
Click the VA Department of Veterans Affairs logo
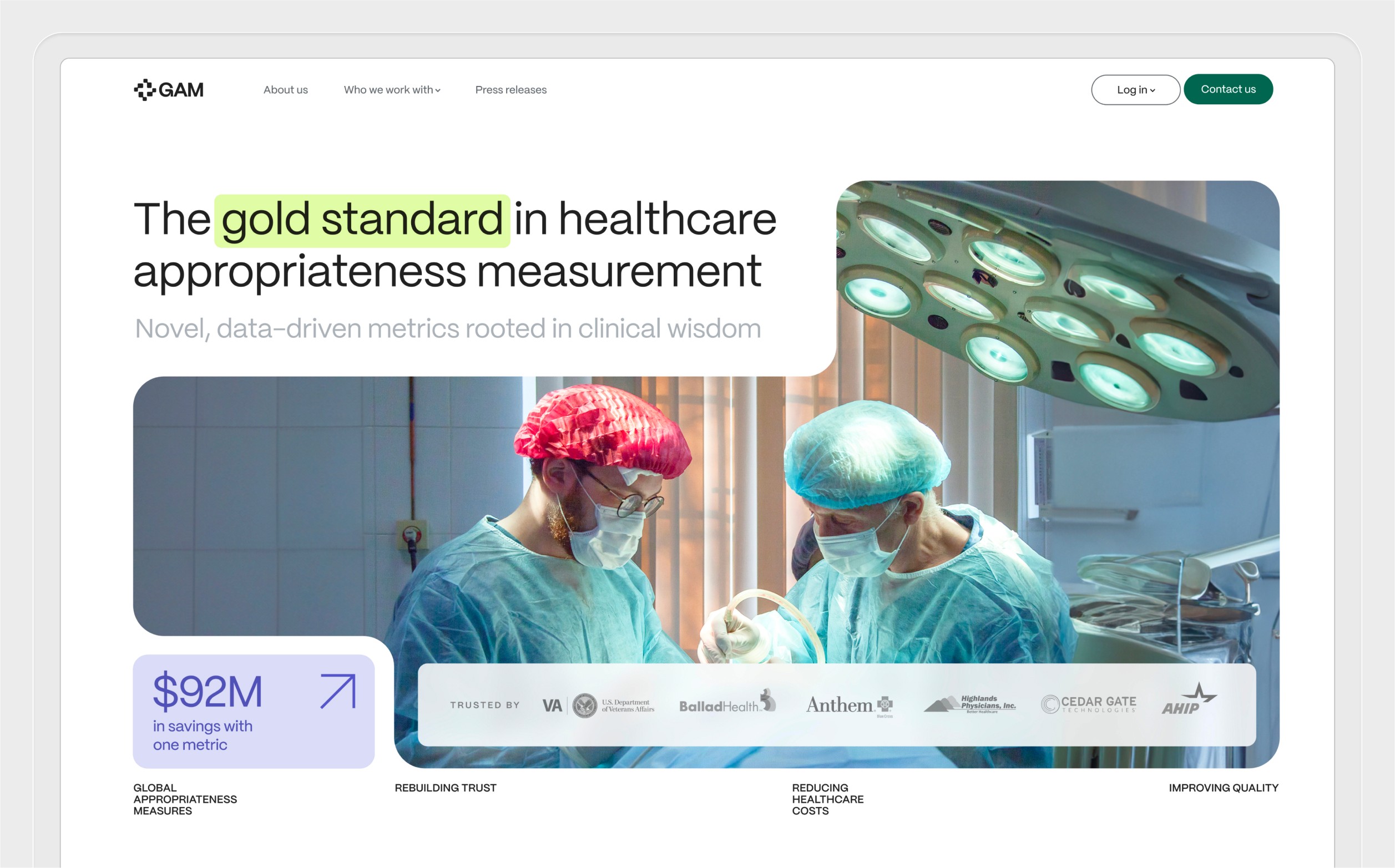pos(598,705)
